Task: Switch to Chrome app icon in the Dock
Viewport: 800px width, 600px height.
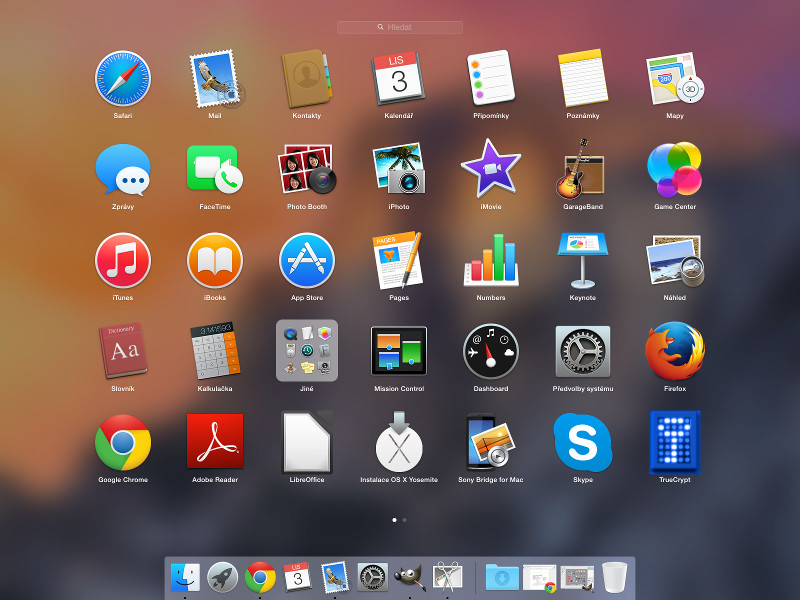Action: coord(260,577)
